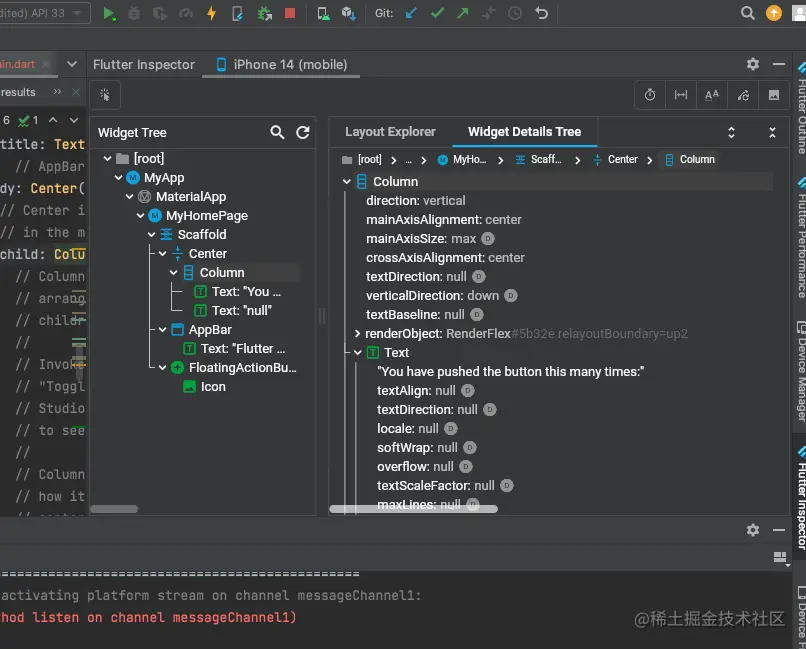Screen dimensions: 806x649
Task: Push changes with the Git green arrow
Action: click(463, 13)
